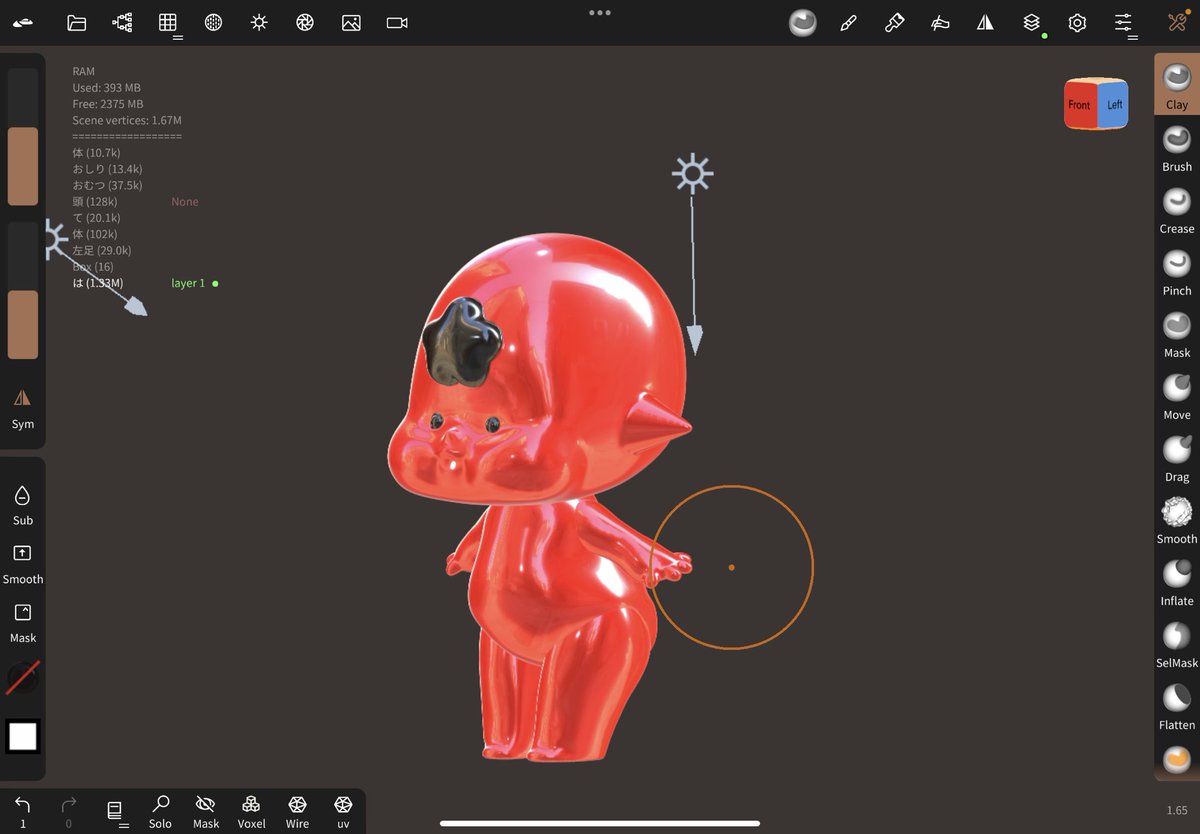Select the Smooth brush with spiky sphere icon
1200x834 pixels.
coord(1177,519)
